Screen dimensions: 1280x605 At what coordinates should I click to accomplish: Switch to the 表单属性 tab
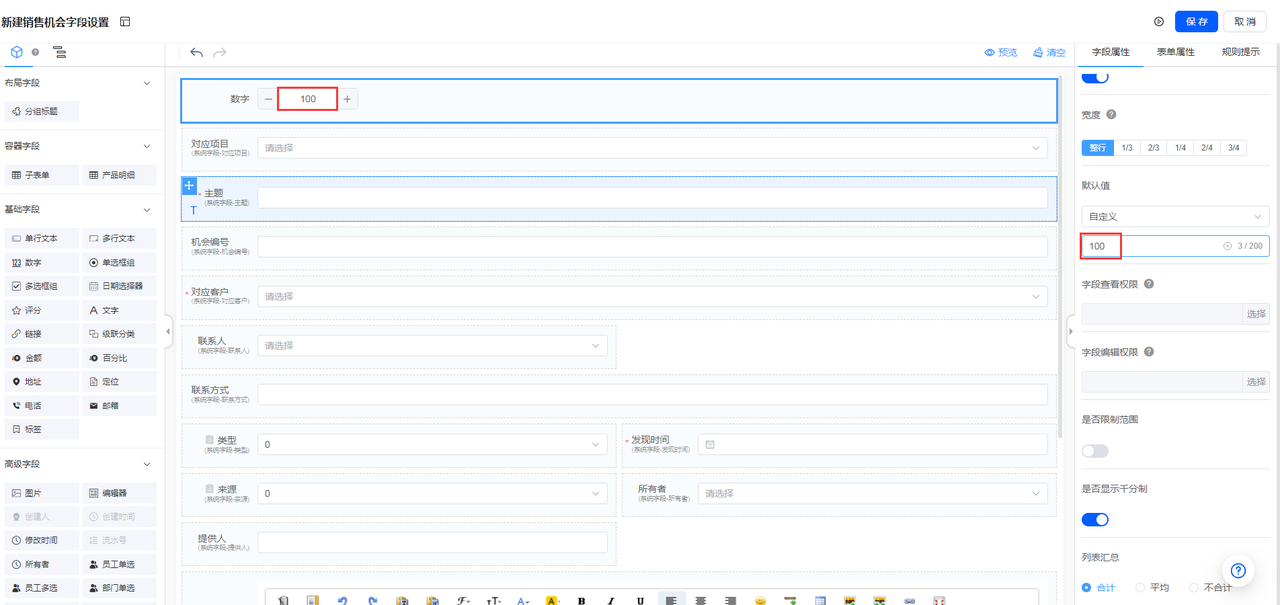click(1175, 52)
